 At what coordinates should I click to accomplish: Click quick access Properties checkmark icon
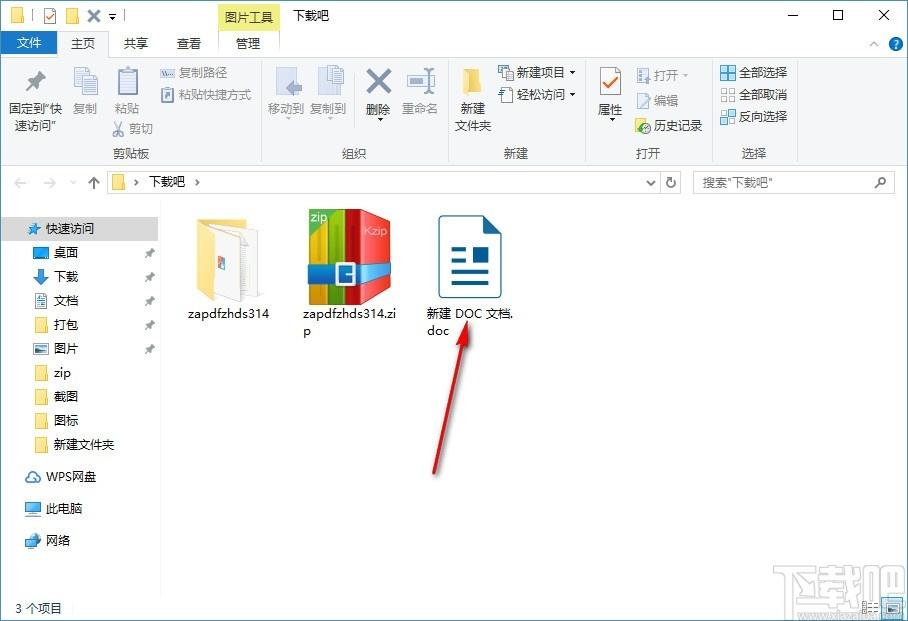50,16
